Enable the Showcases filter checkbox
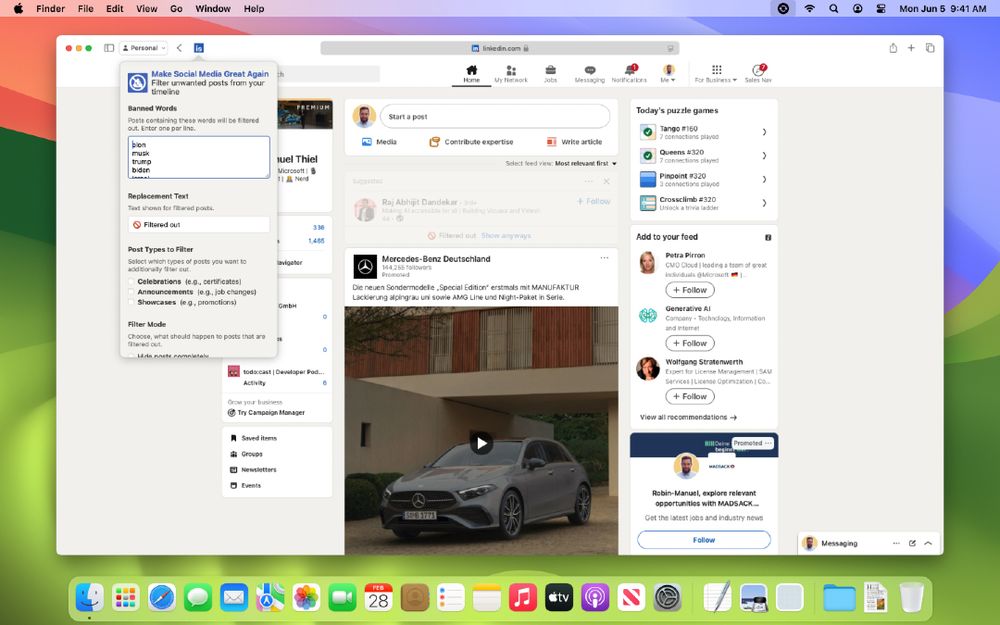 (x=131, y=302)
